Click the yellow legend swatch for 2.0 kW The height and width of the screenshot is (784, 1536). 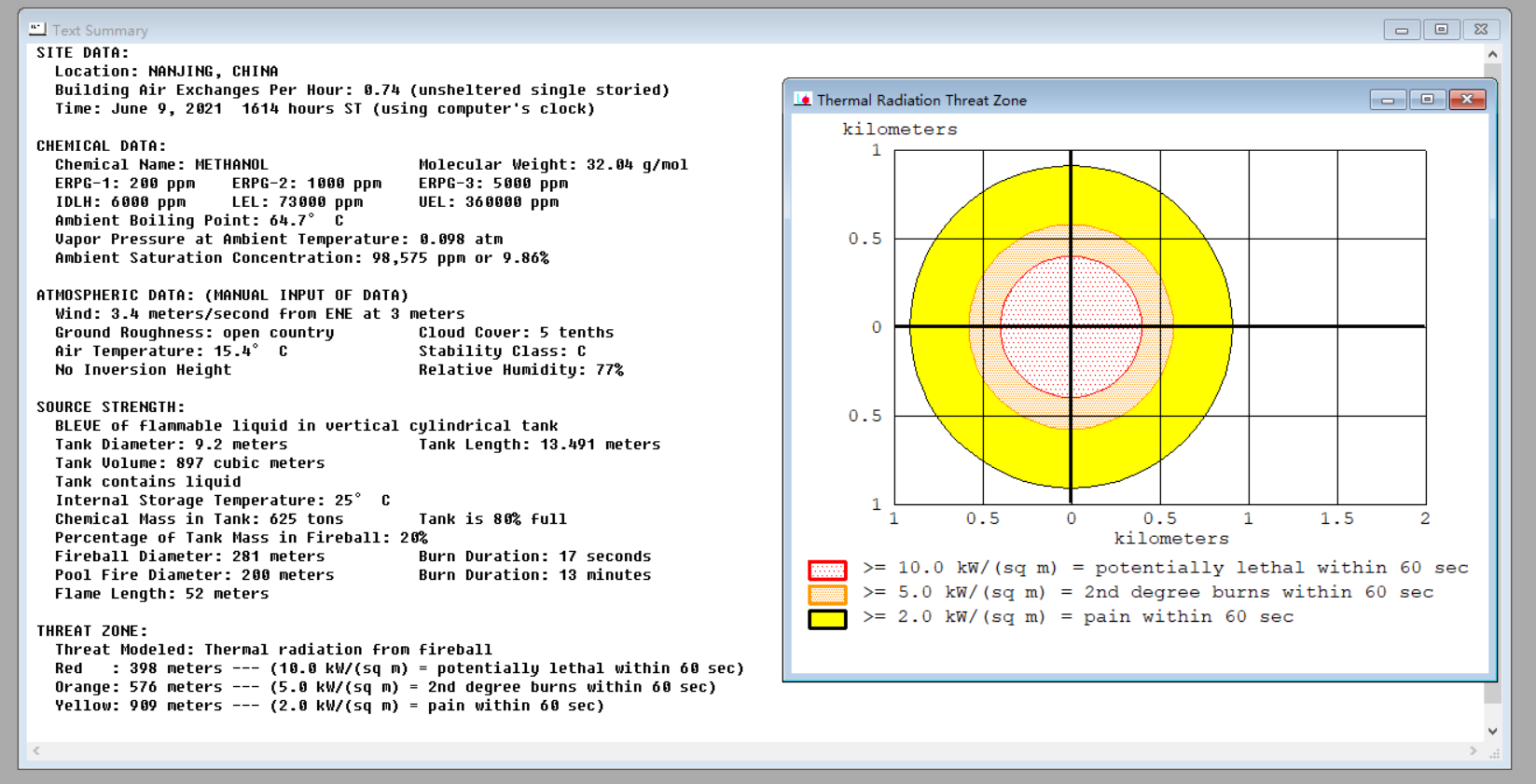point(827,619)
